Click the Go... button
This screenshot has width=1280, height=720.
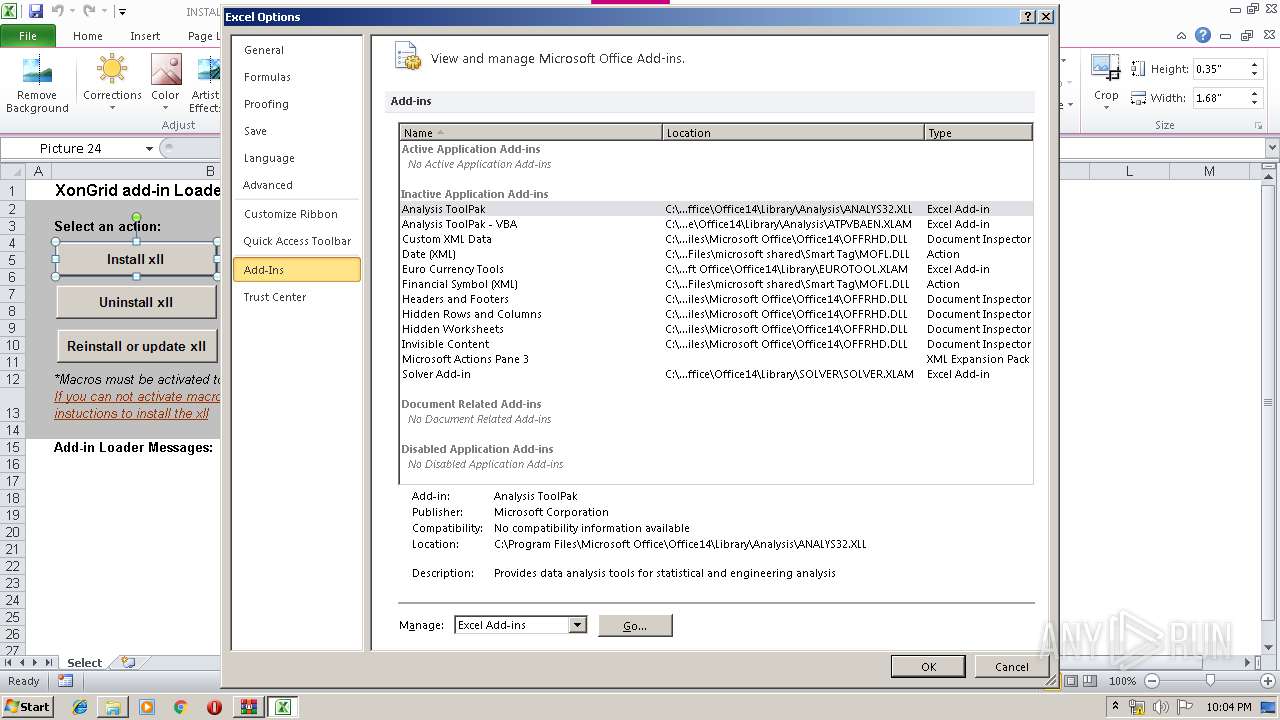point(635,625)
